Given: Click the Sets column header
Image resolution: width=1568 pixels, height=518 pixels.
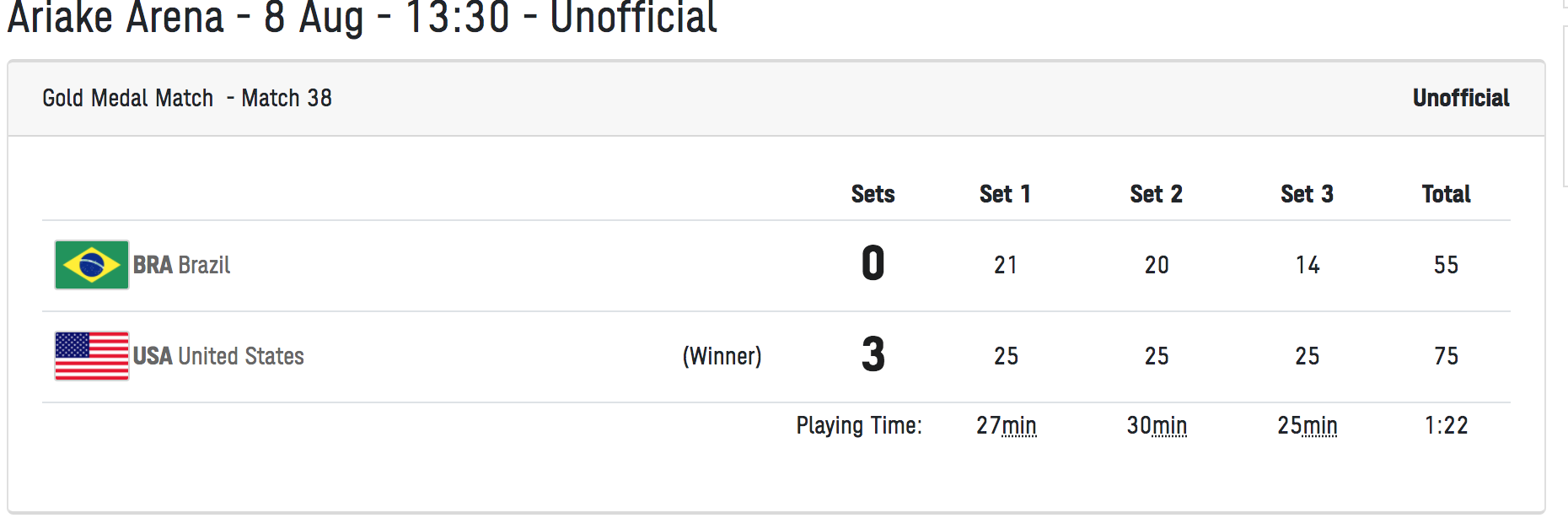Looking at the screenshot, I should click(873, 194).
